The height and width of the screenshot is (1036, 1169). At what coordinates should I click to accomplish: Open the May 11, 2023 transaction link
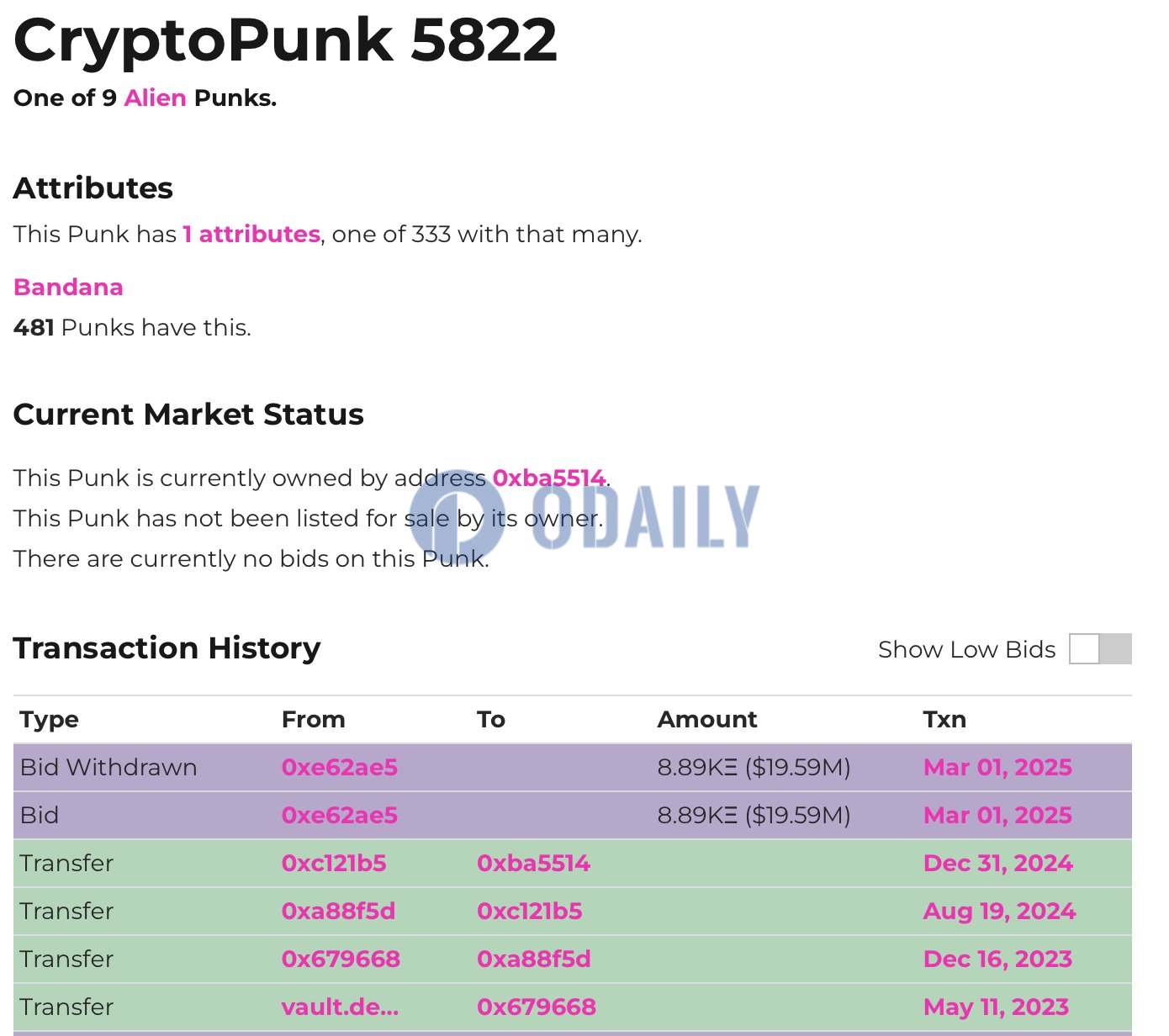point(996,1007)
